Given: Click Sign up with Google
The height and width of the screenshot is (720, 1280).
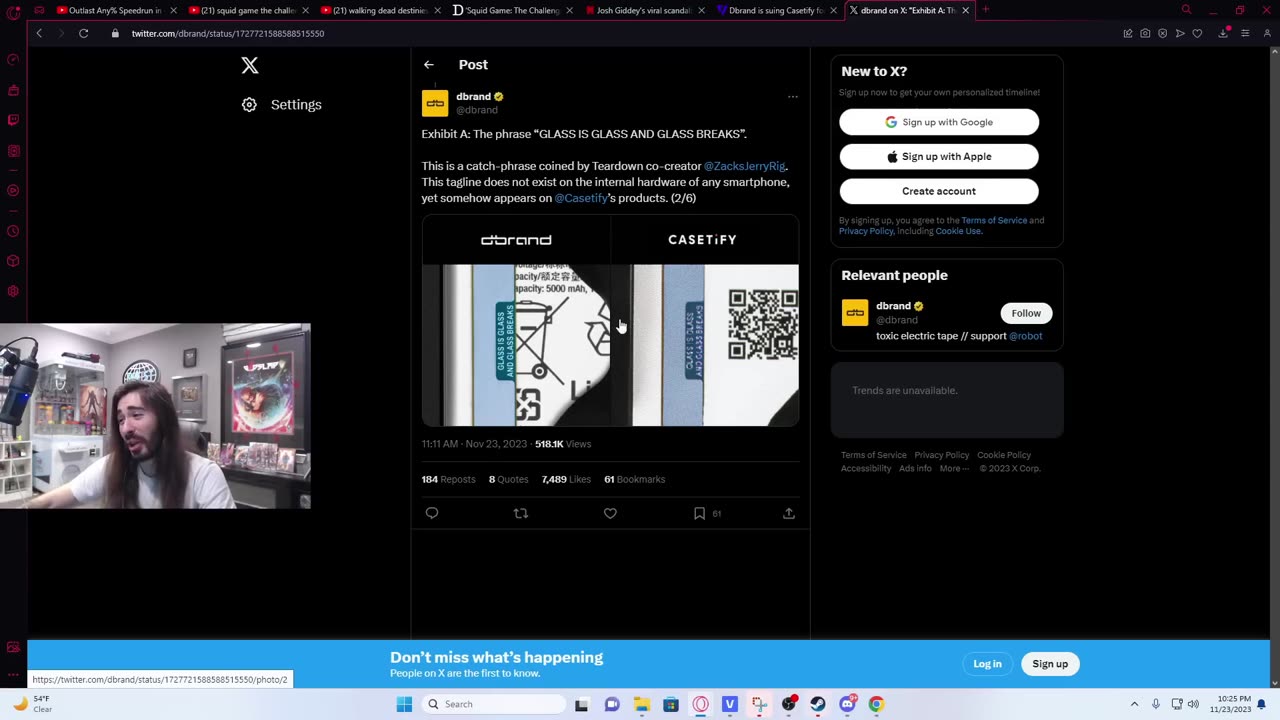Looking at the screenshot, I should tap(939, 122).
